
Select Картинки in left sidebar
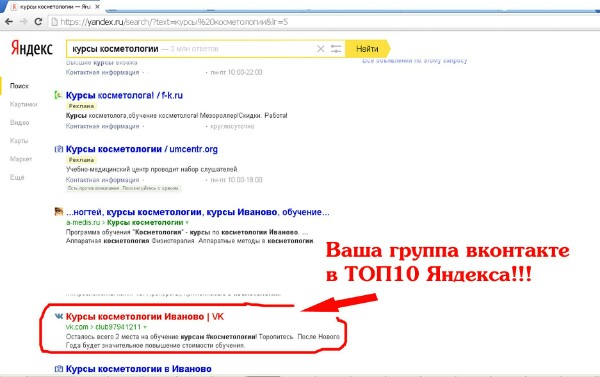pos(23,104)
